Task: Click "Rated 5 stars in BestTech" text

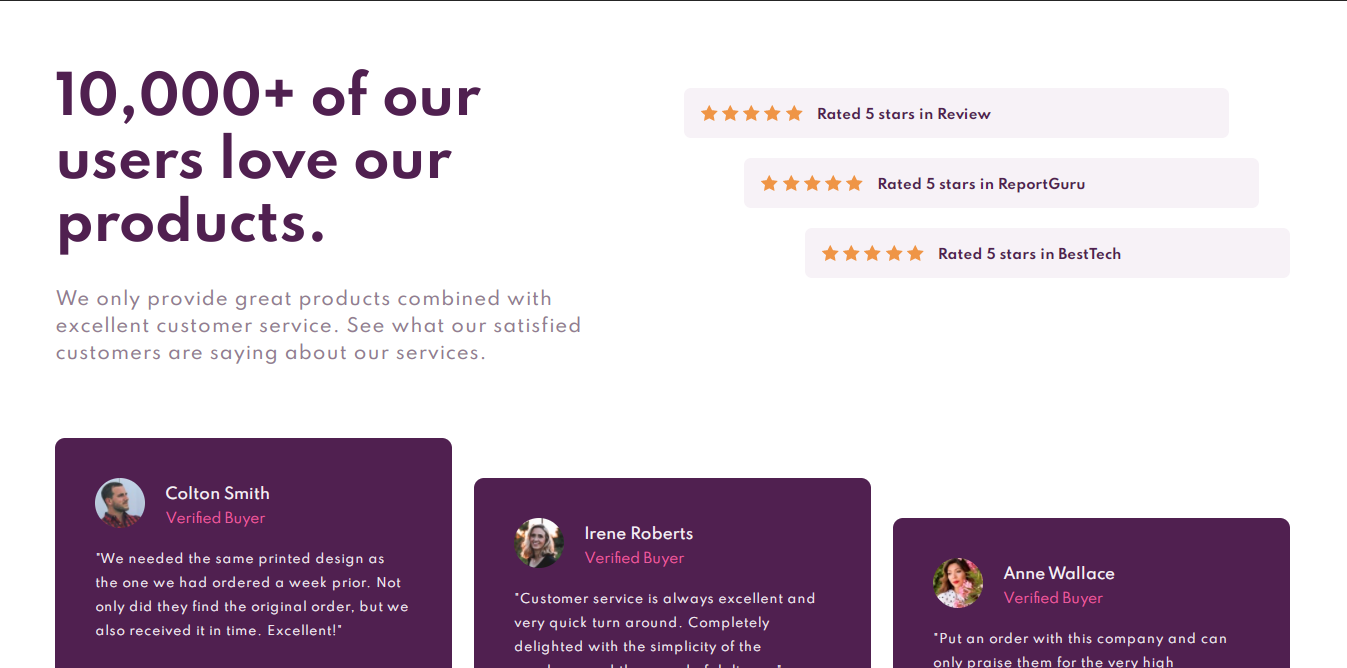Action: point(1029,254)
